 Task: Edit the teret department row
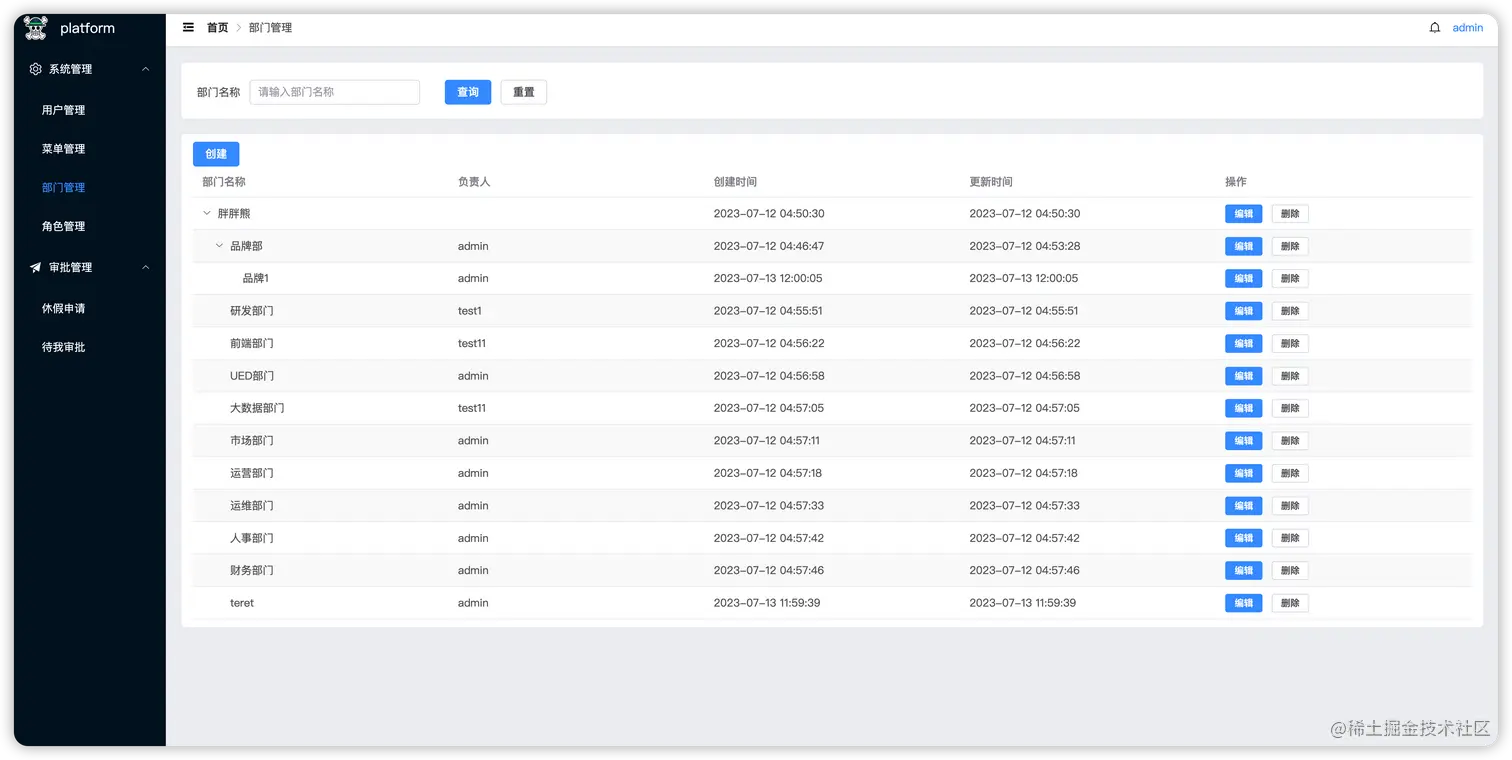tap(1243, 603)
